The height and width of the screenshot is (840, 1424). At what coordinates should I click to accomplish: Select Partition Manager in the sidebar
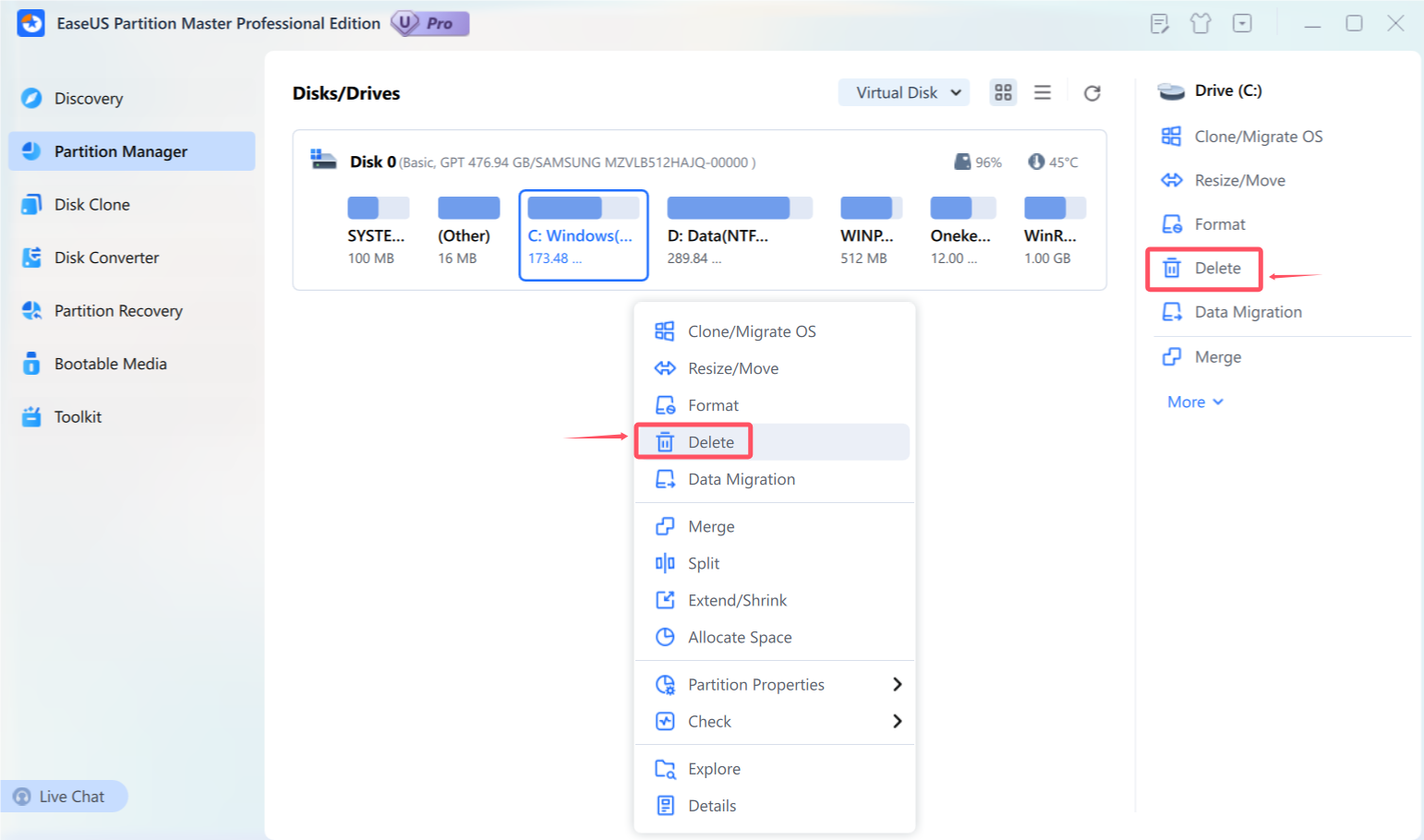coord(131,151)
